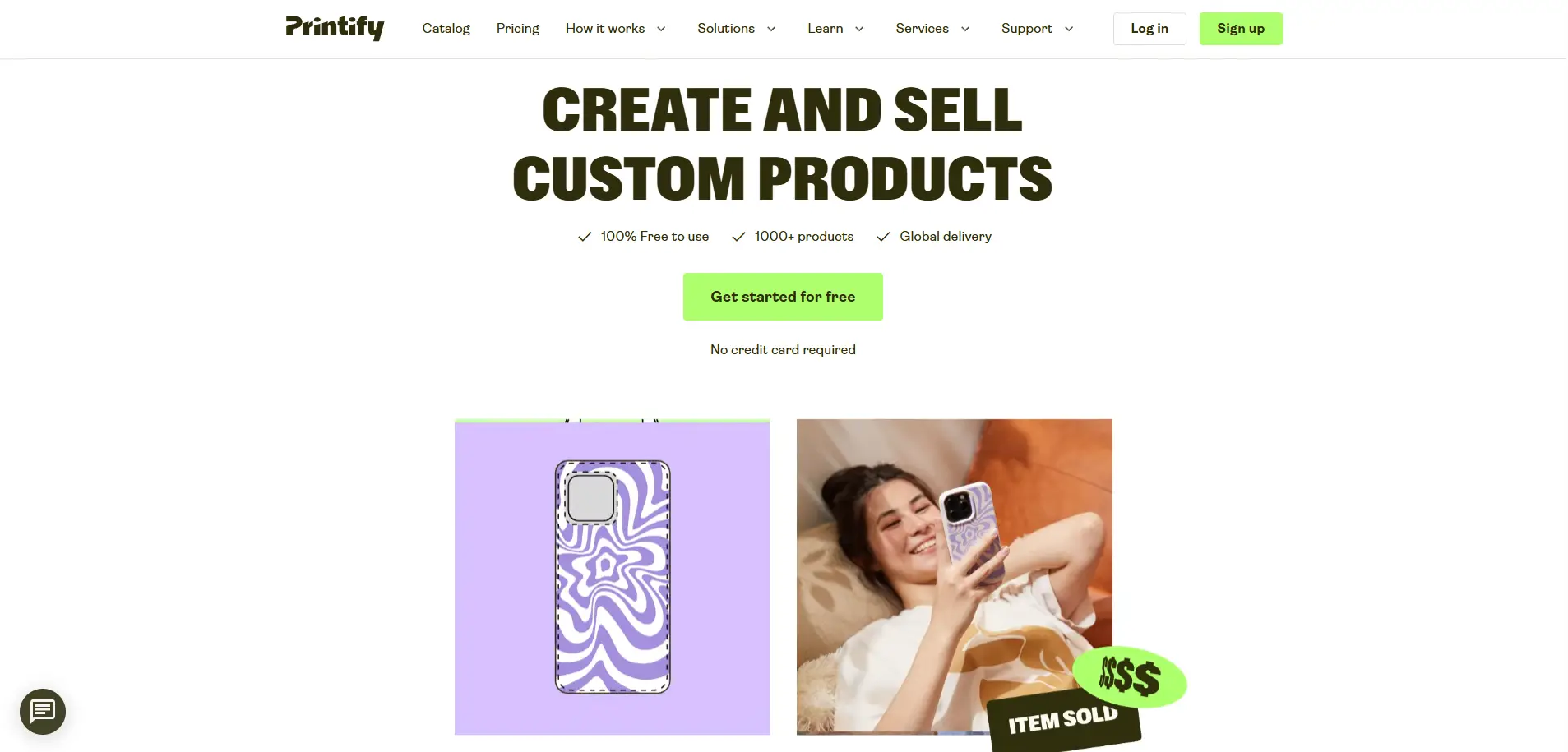Click the green dollar signs badge

1130,677
